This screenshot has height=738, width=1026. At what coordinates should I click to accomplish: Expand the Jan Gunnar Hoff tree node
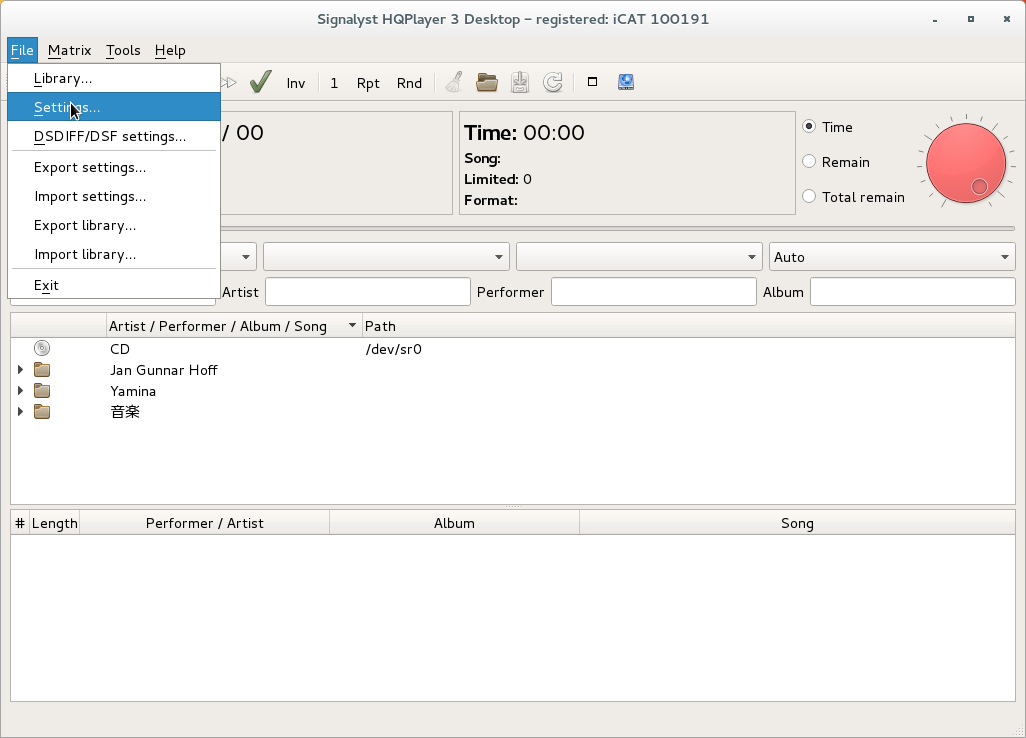(x=20, y=370)
